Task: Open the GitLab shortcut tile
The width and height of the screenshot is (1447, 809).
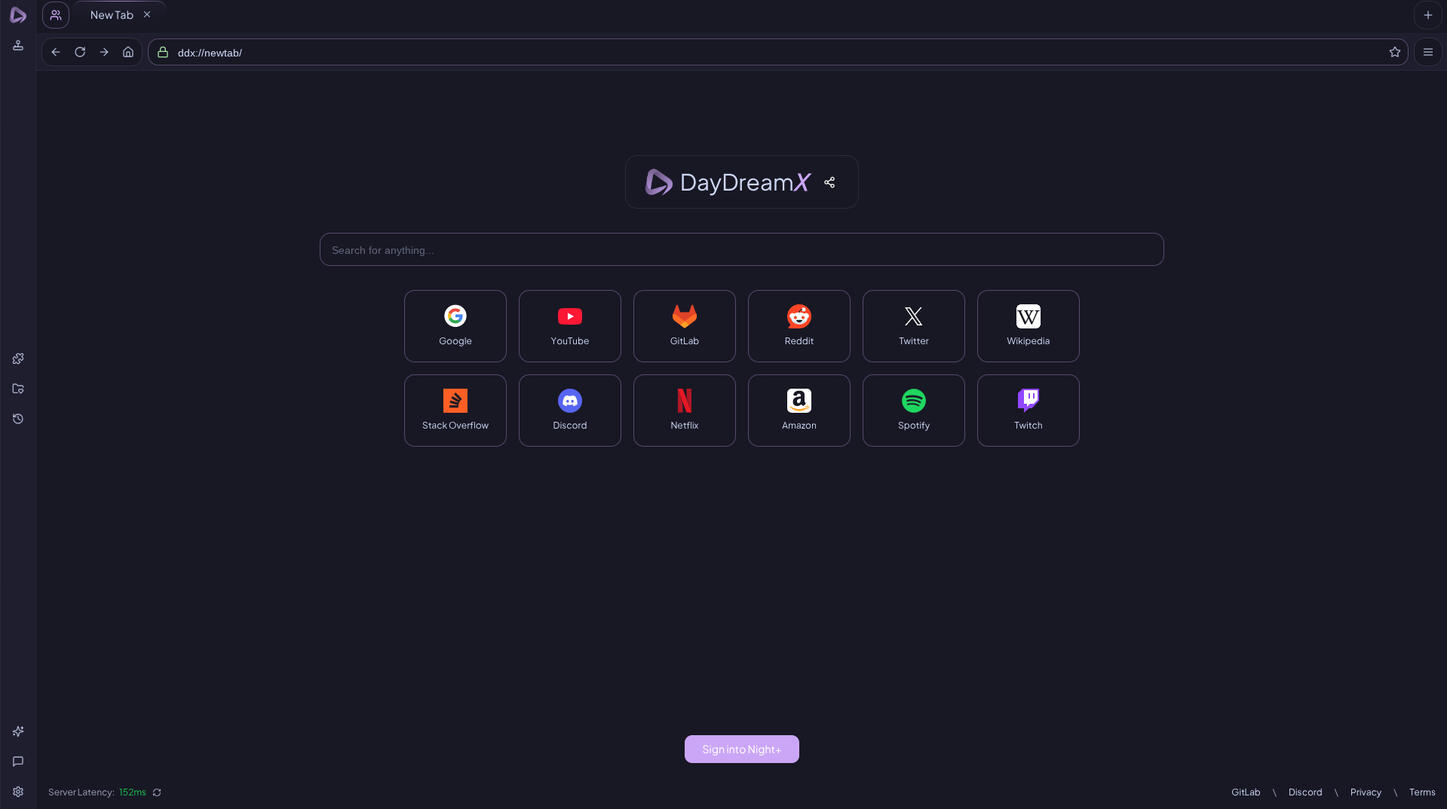Action: tap(684, 326)
